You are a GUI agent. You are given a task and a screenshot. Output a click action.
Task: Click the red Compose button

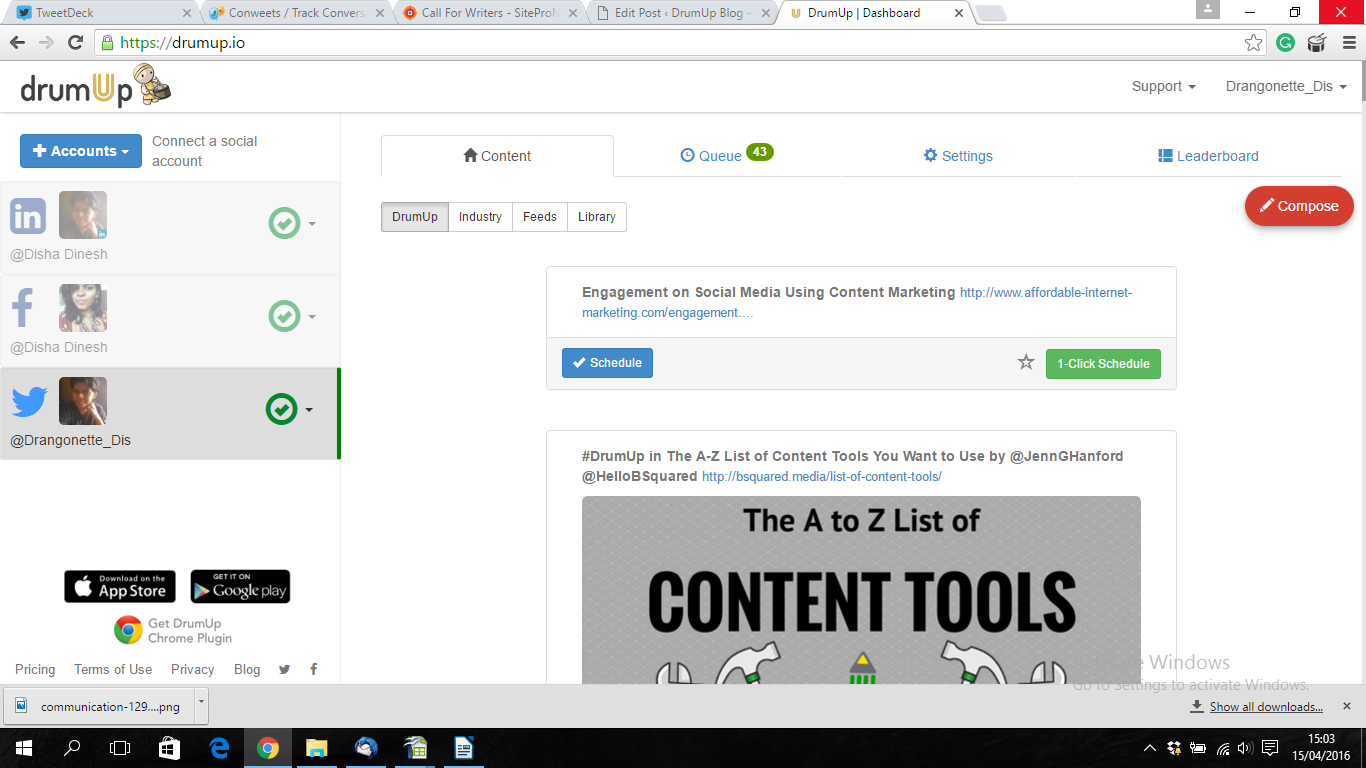click(1299, 206)
